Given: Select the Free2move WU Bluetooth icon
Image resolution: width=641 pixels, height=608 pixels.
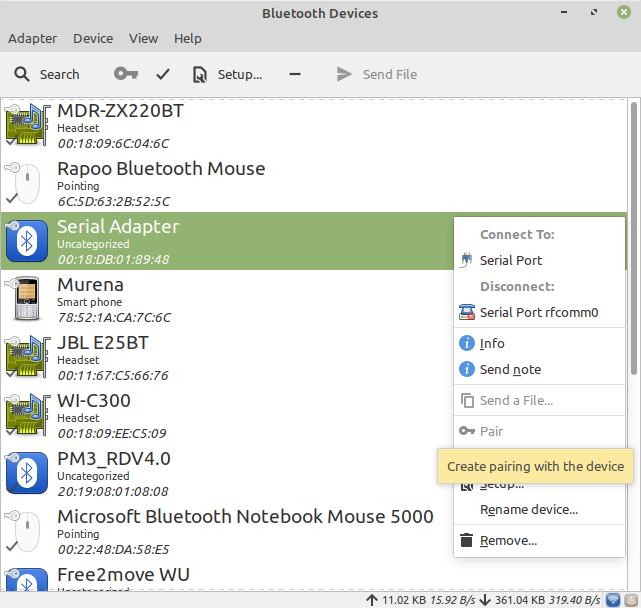Looking at the screenshot, I should 27,579.
